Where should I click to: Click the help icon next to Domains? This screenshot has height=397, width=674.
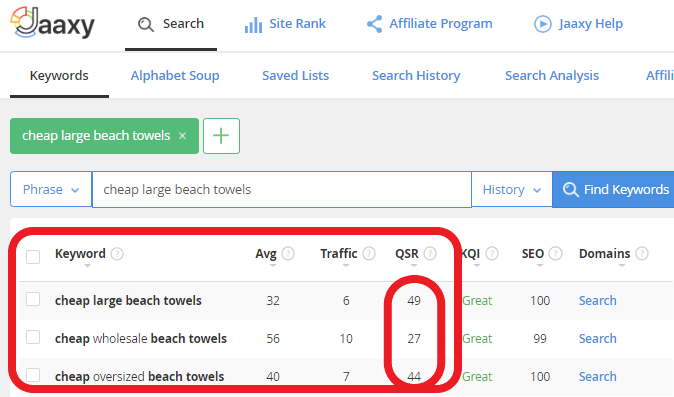coord(642,253)
